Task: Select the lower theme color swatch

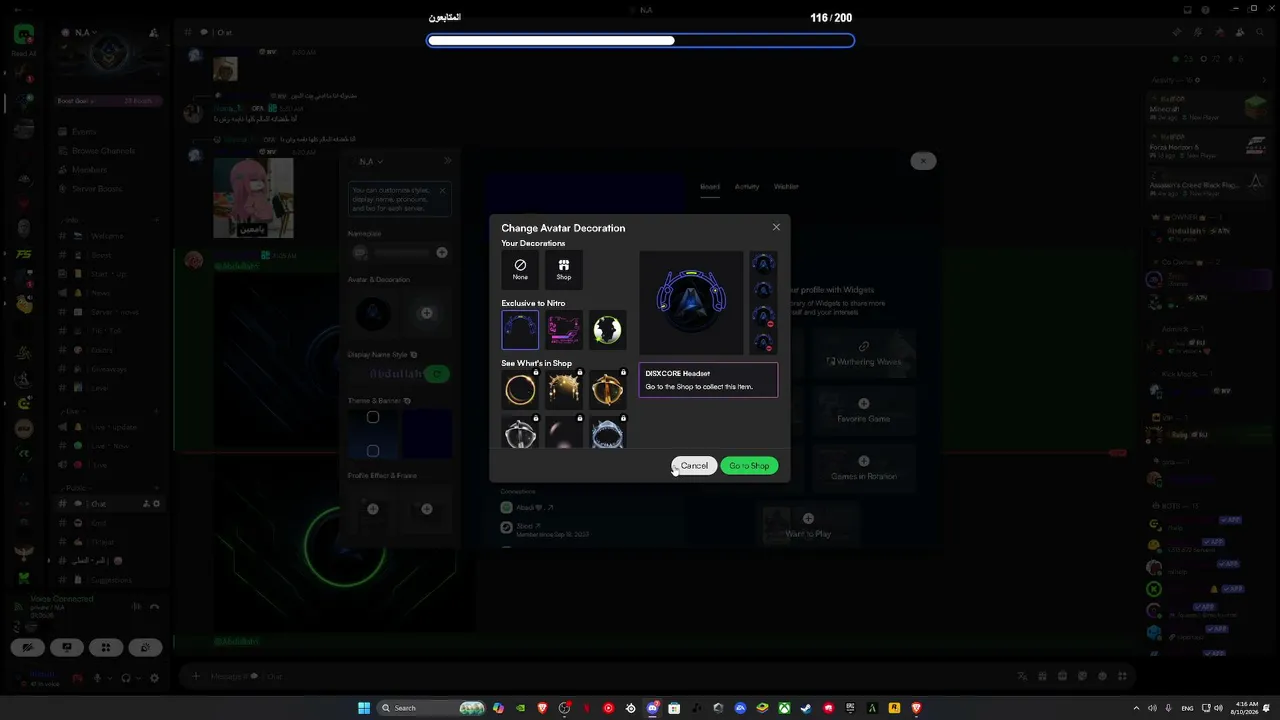Action: tap(373, 450)
